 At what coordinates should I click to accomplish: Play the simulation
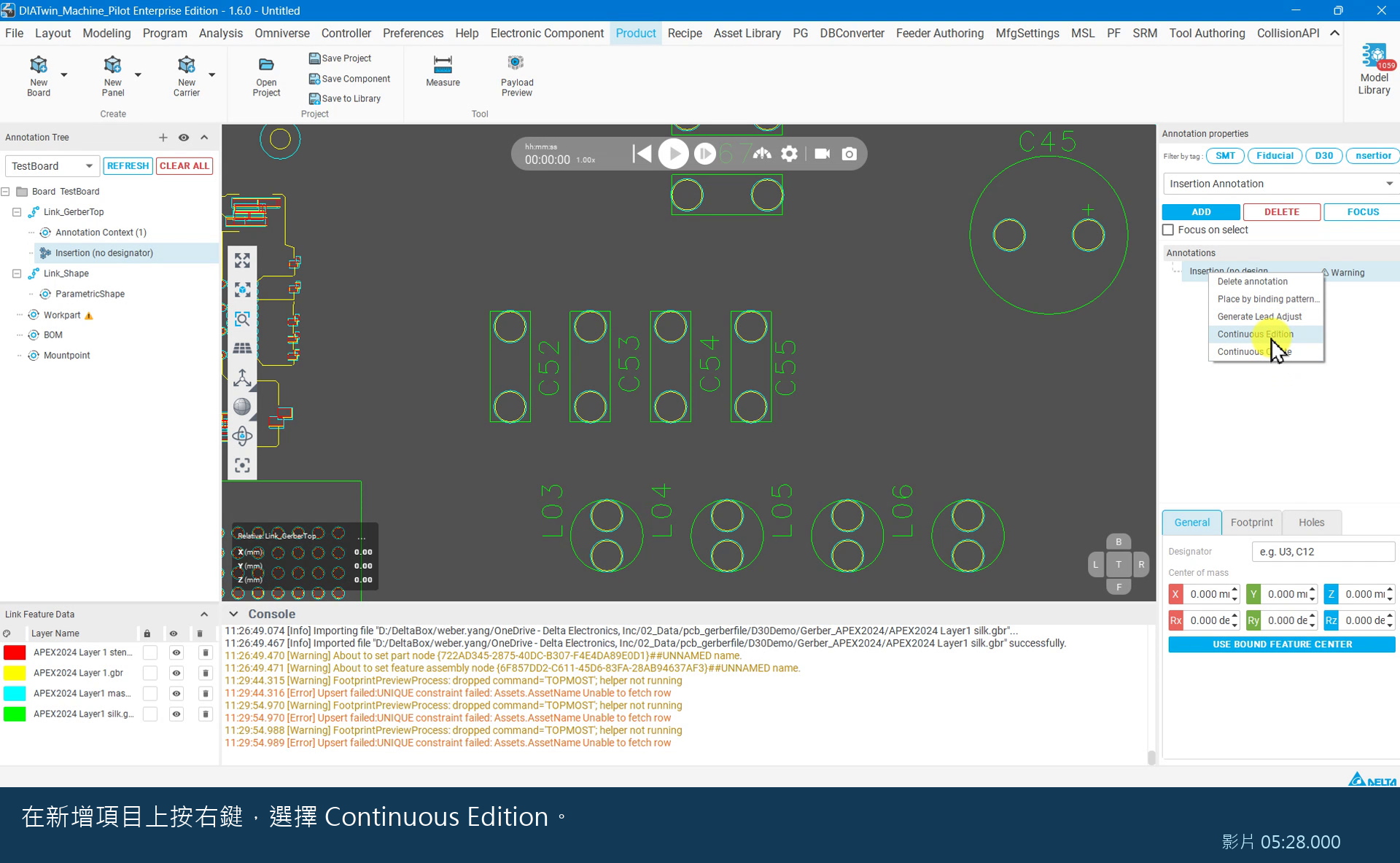click(x=673, y=154)
